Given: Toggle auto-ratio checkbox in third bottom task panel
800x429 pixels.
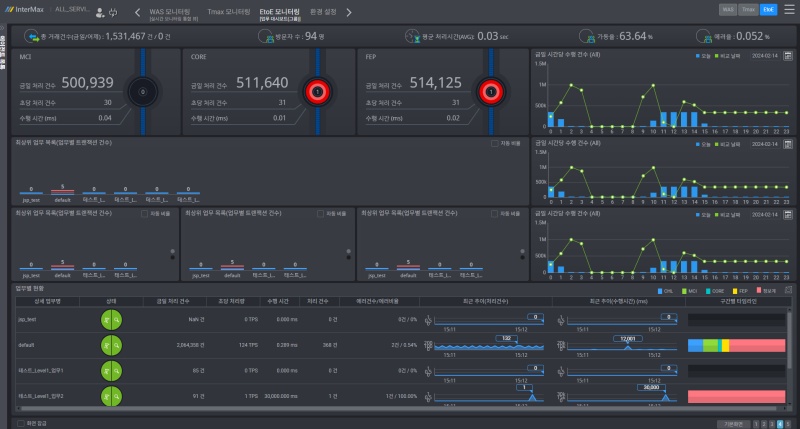Looking at the screenshot, I should coord(494,214).
